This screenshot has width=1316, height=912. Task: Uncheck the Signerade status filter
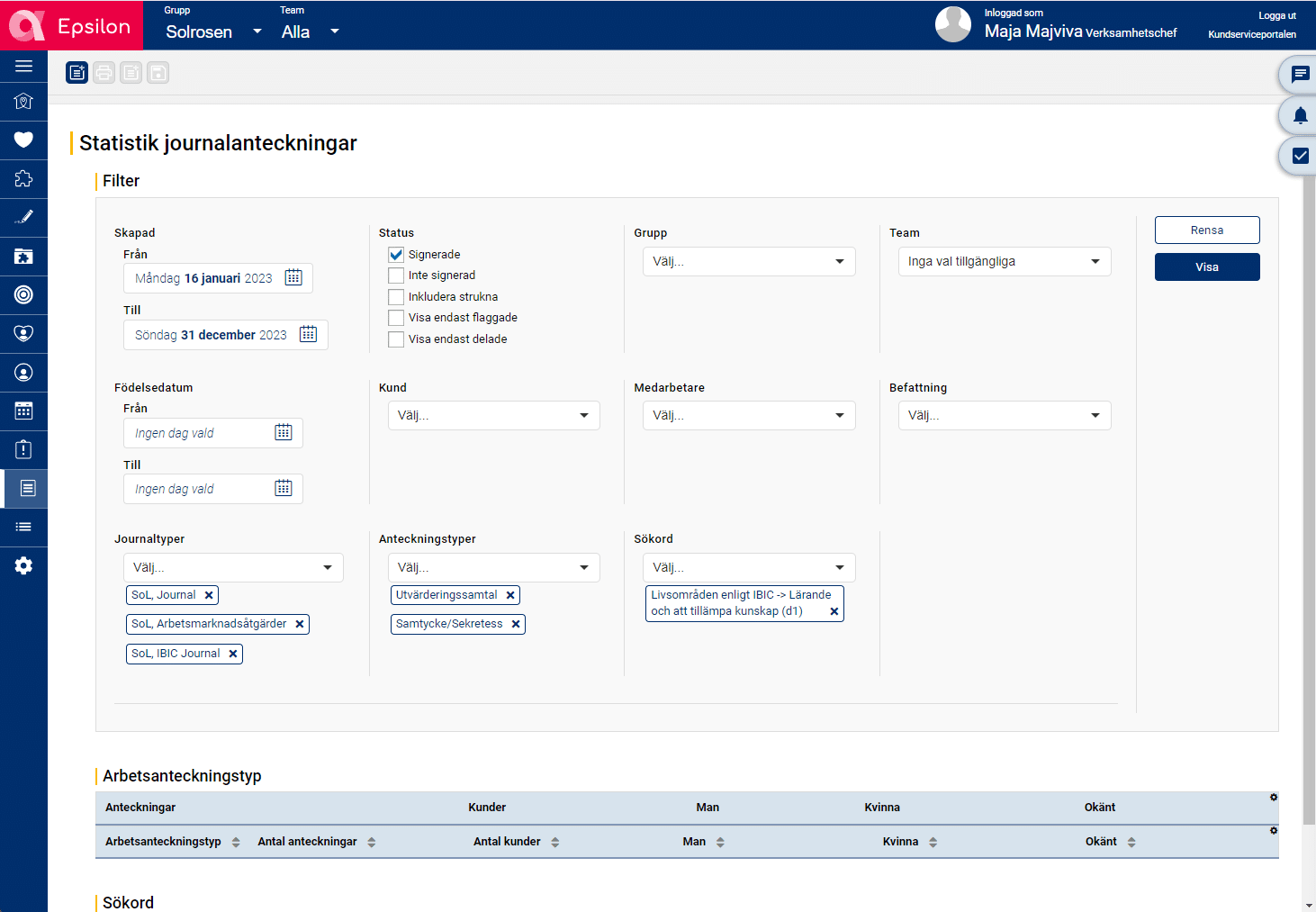(x=396, y=254)
